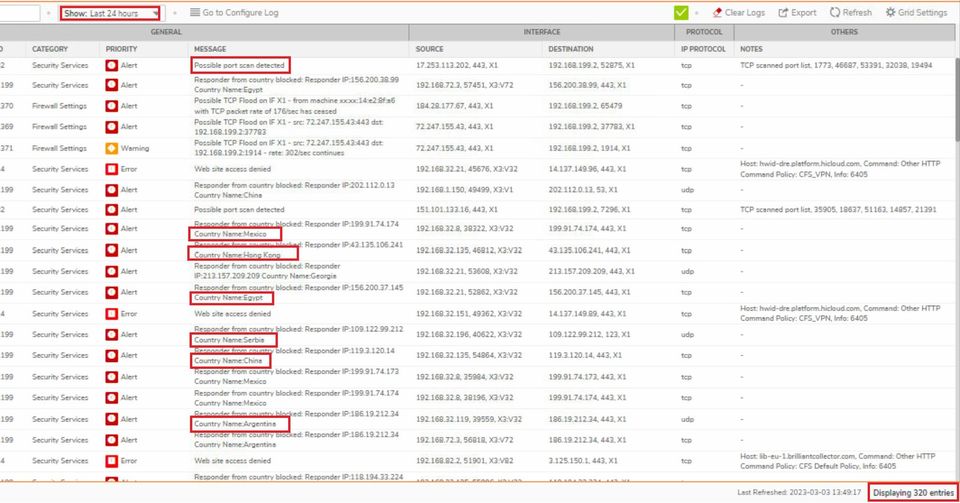The width and height of the screenshot is (960, 503).
Task: Click the Last Refreshed timestamp in status bar
Action: click(x=799, y=493)
